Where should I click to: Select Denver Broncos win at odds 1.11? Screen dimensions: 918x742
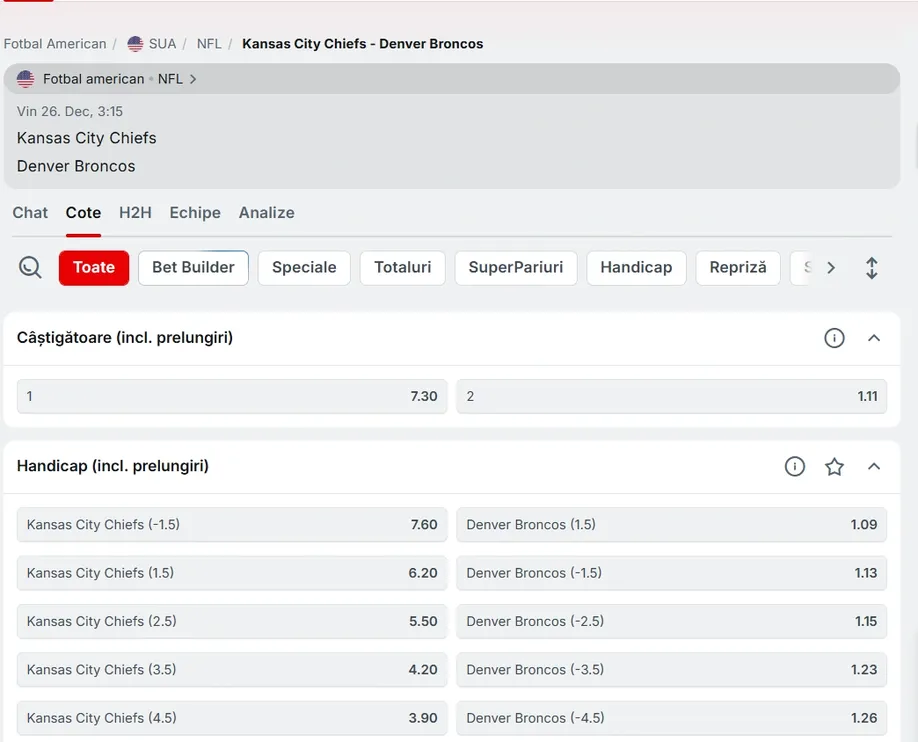pyautogui.click(x=671, y=396)
